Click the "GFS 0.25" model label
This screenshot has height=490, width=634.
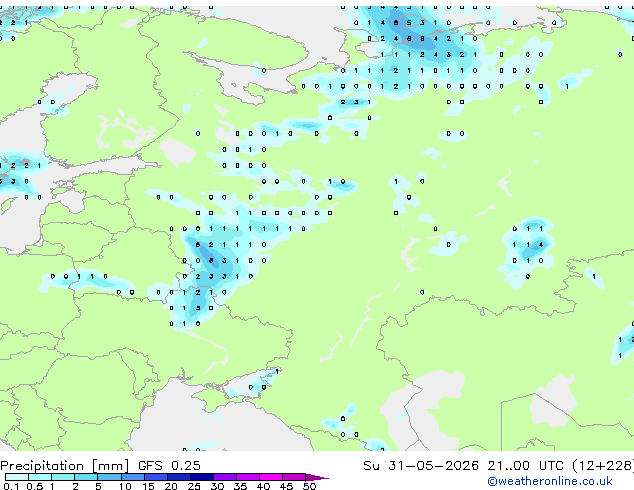169,465
